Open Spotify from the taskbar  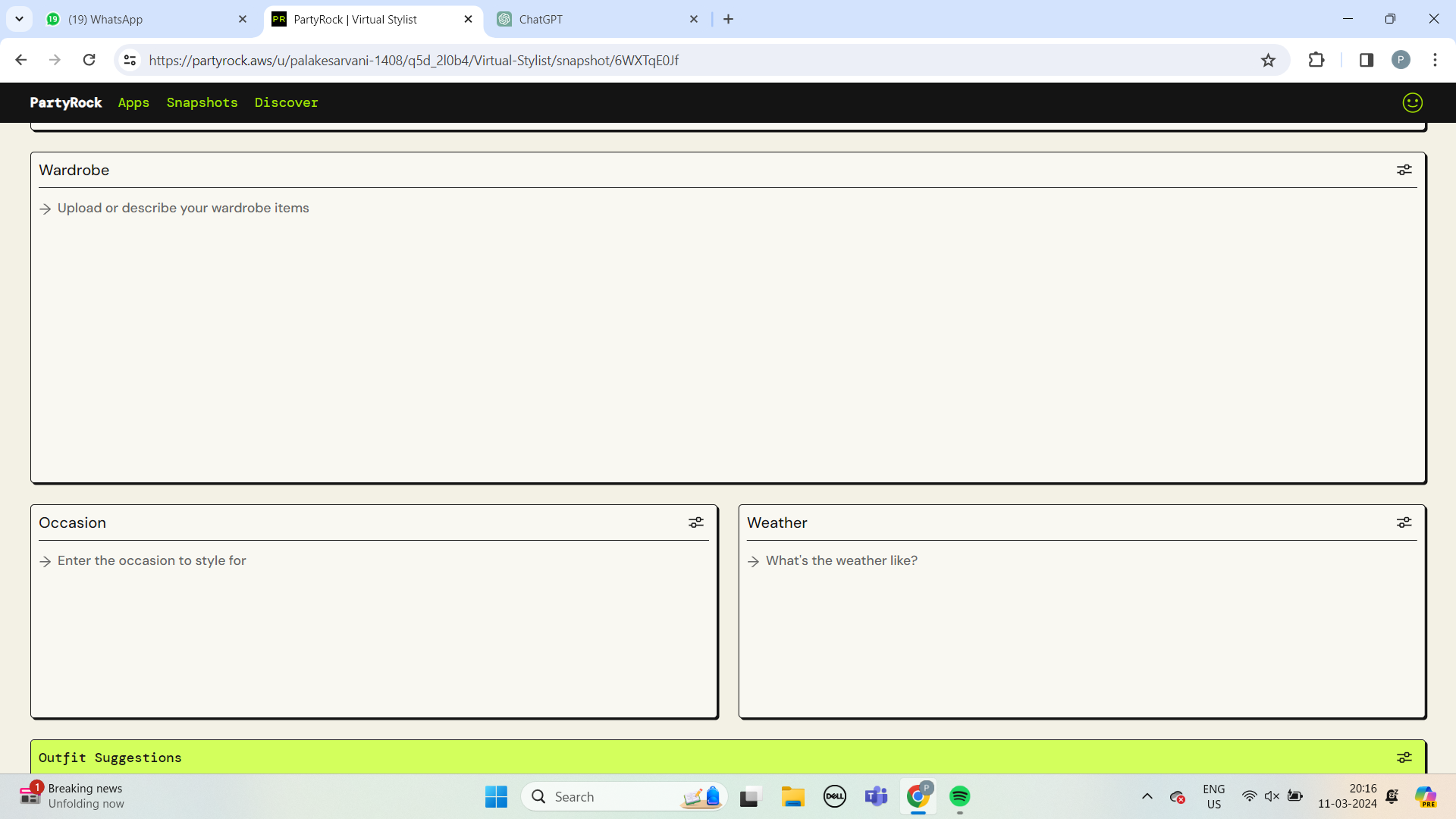[959, 796]
